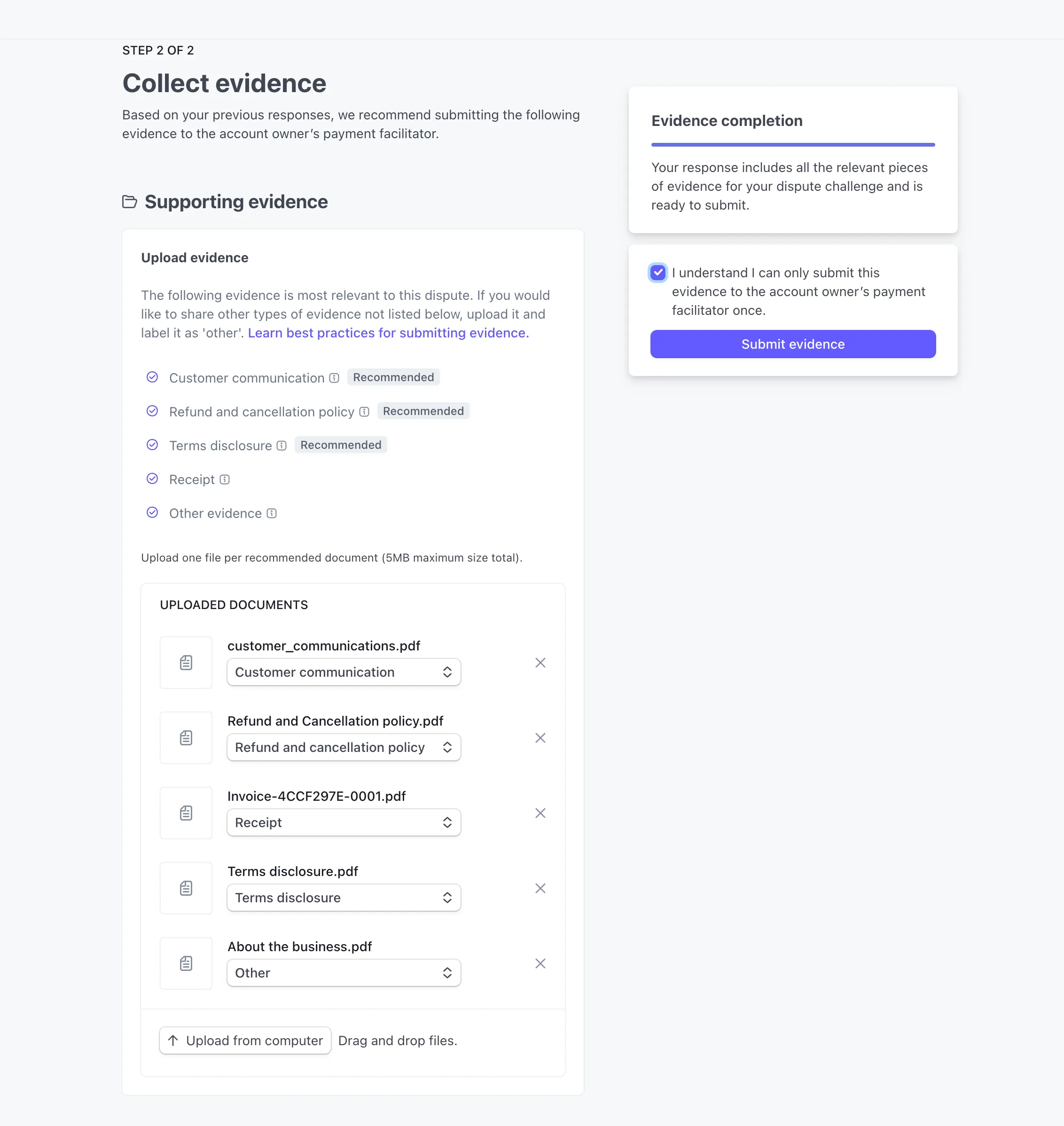Open the Refund and cancellation policy dropdown
The image size is (1064, 1126).
pos(344,748)
